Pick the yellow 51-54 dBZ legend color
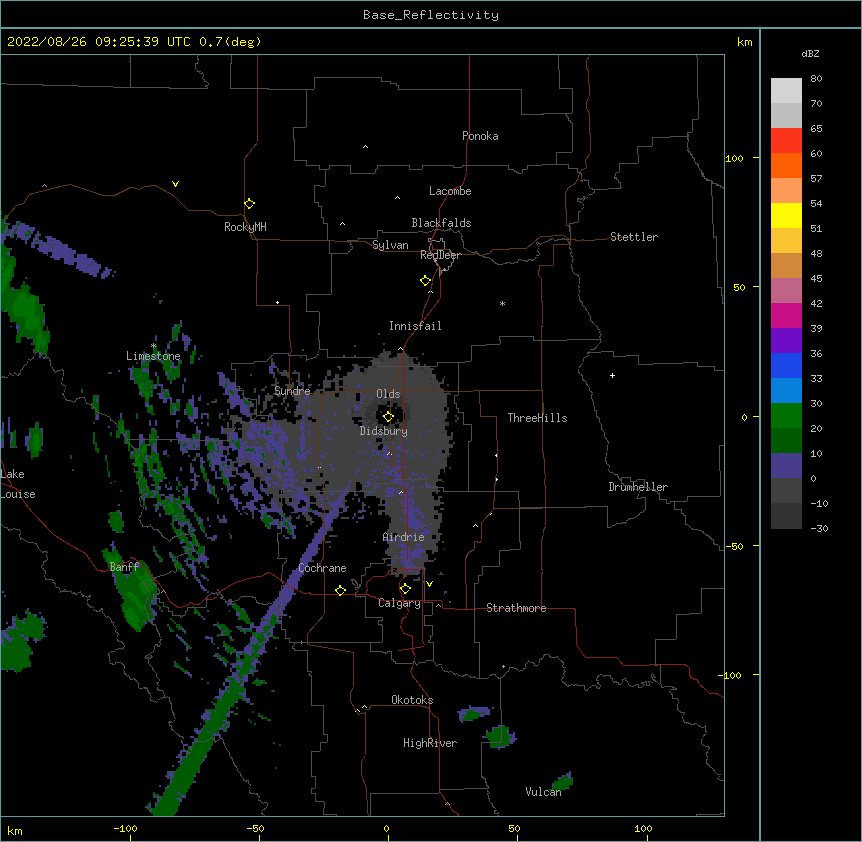The width and height of the screenshot is (862, 842). click(x=786, y=216)
